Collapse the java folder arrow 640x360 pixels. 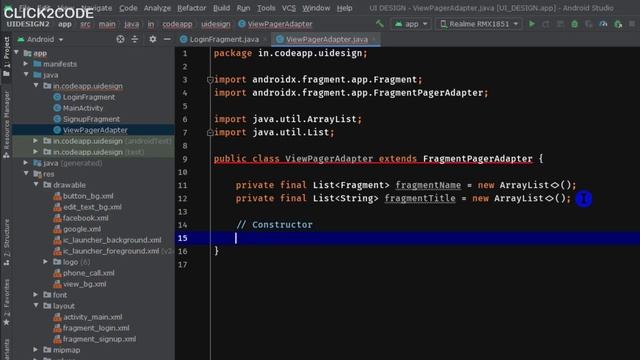[27, 75]
